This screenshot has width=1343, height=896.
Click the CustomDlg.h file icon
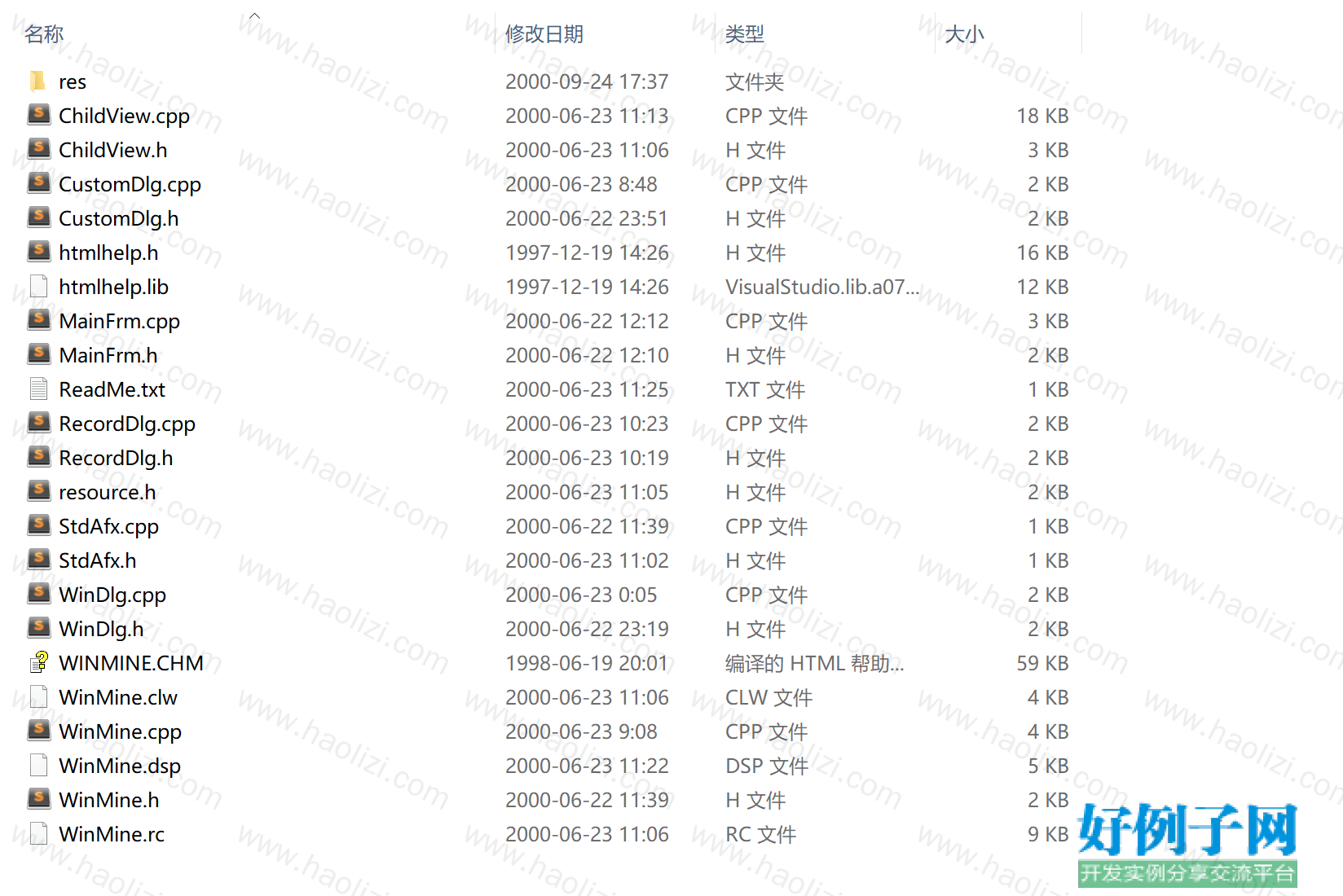(x=38, y=217)
